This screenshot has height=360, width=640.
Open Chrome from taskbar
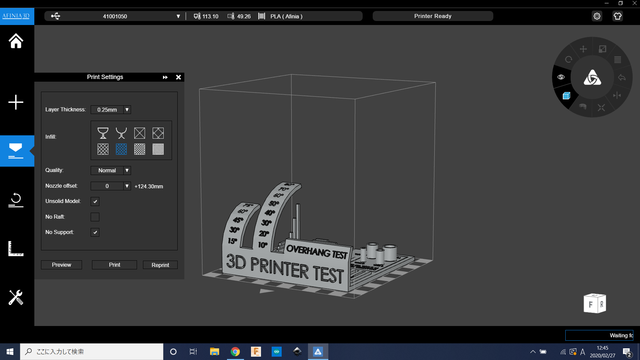(235, 351)
